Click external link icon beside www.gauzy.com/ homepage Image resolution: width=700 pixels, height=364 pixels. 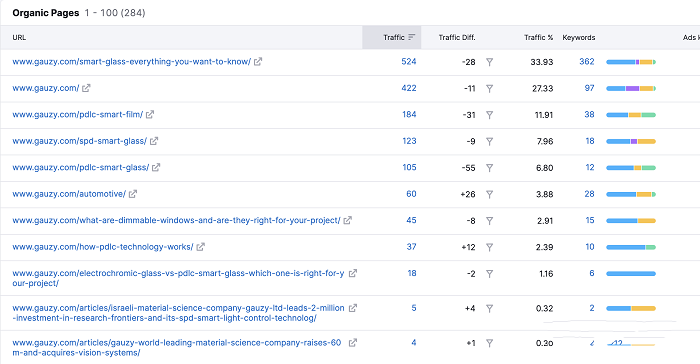[86, 88]
